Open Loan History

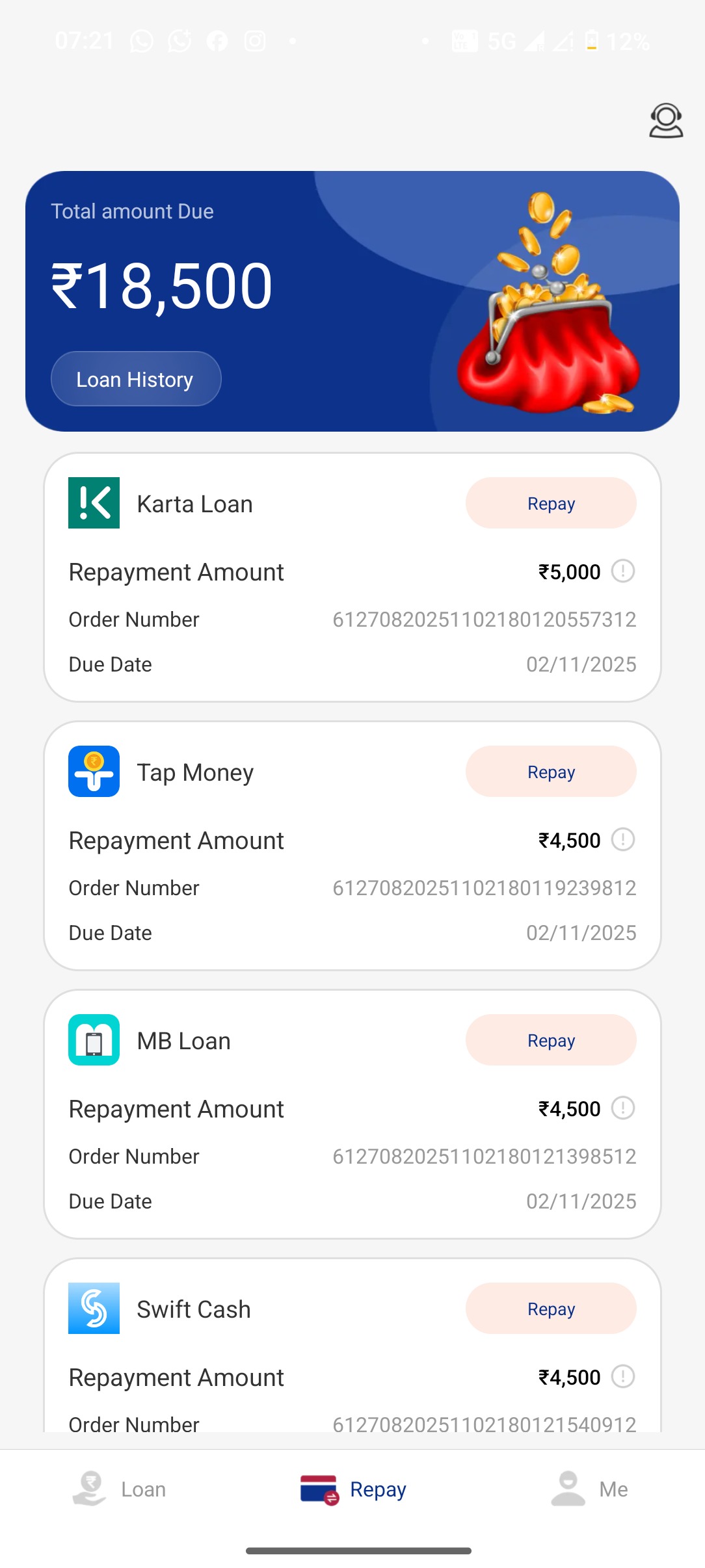[x=135, y=379]
